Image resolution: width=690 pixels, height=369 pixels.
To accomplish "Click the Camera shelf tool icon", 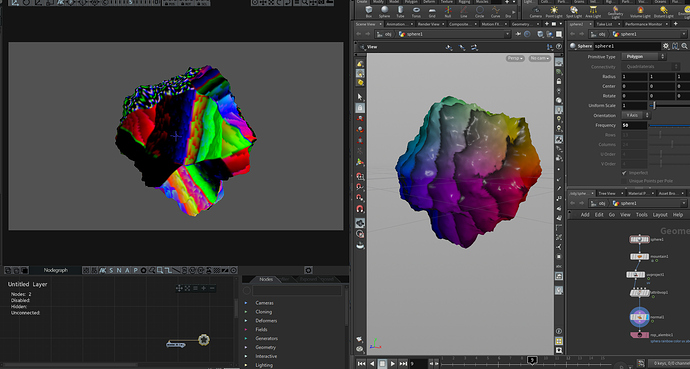I will [536, 12].
